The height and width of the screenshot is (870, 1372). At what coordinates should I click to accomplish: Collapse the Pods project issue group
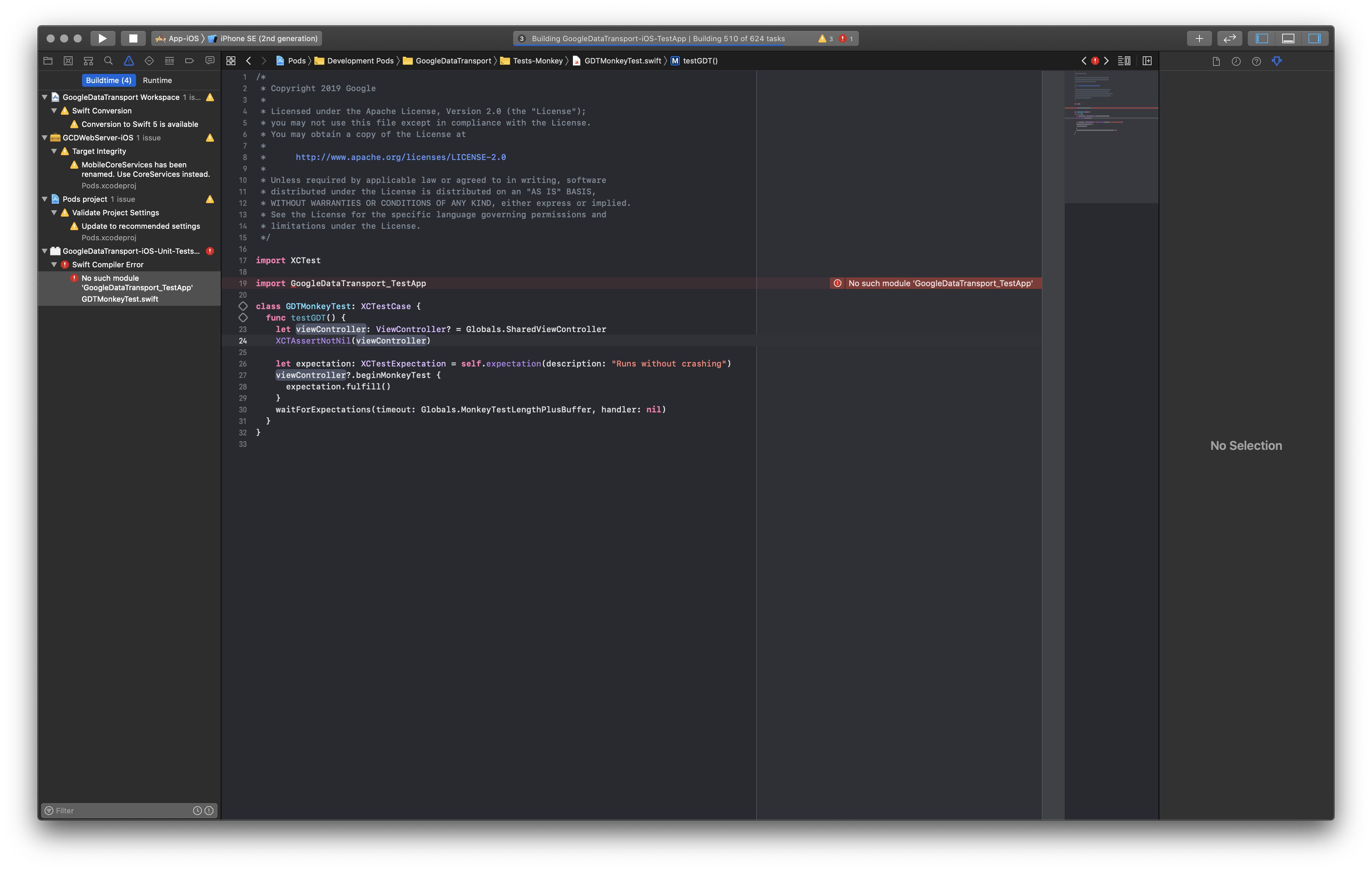[45, 199]
